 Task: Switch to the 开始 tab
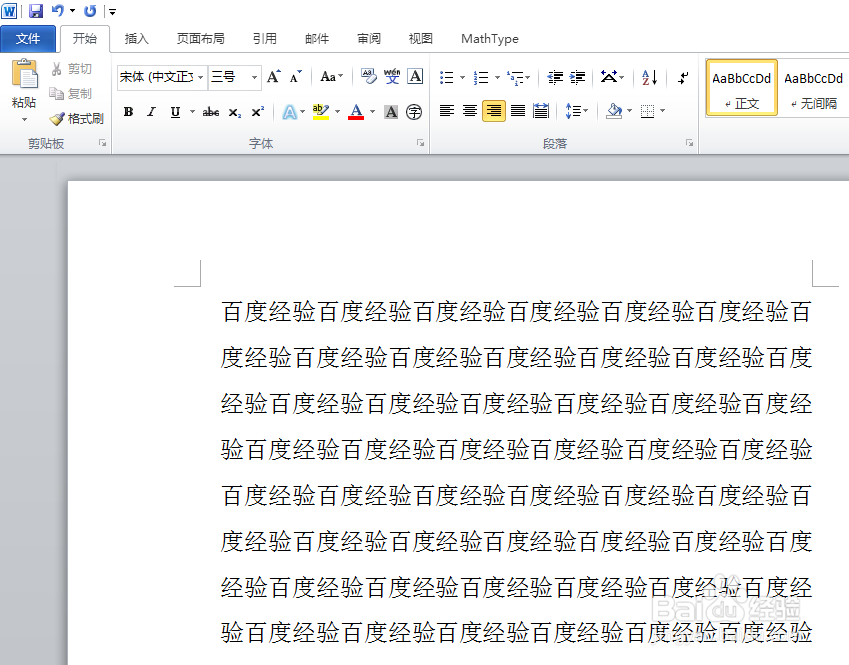(x=85, y=38)
